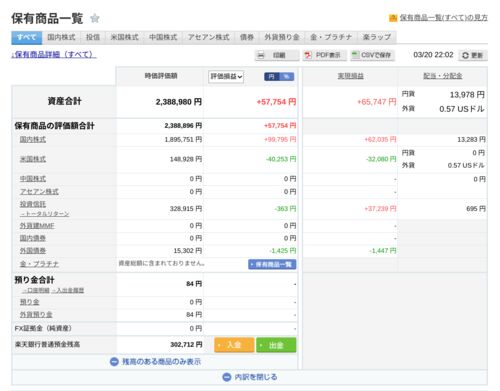500x391 pixels.
Task: Switch display to 円 in the toggle
Action: 272,77
